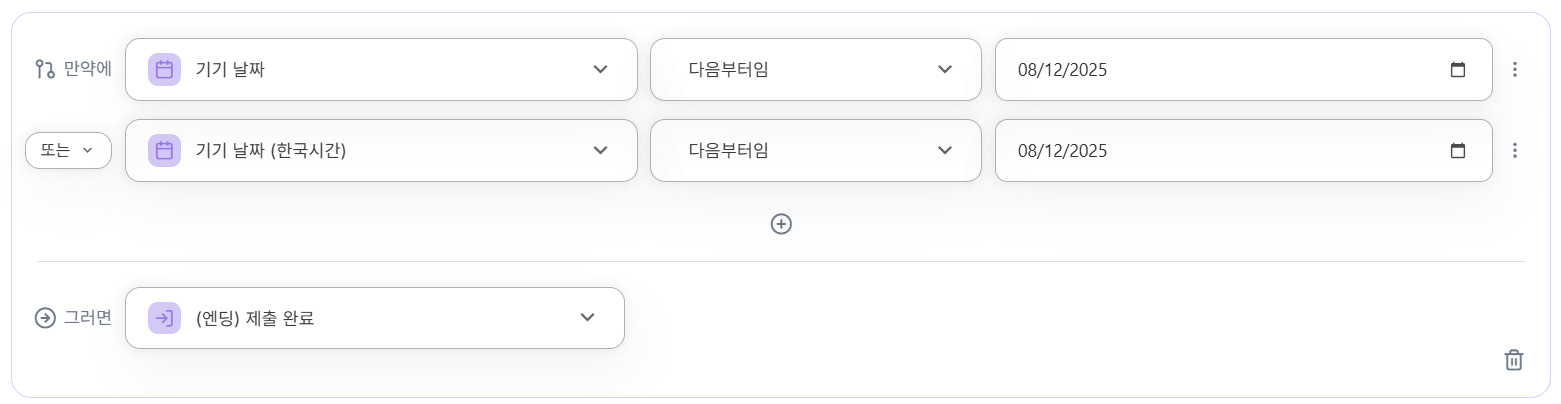1561x404 pixels.
Task: Delete the rule with the trash icon
Action: click(x=1514, y=360)
